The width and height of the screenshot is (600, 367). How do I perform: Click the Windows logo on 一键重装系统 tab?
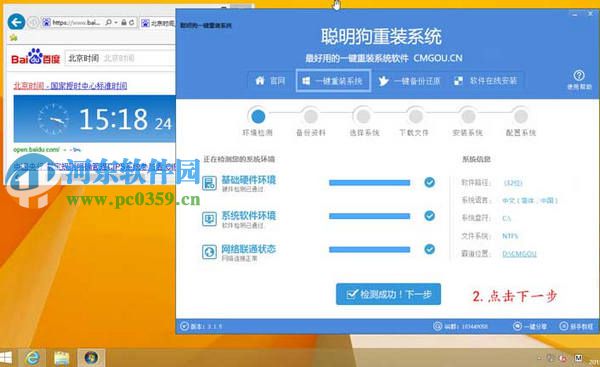(x=306, y=81)
